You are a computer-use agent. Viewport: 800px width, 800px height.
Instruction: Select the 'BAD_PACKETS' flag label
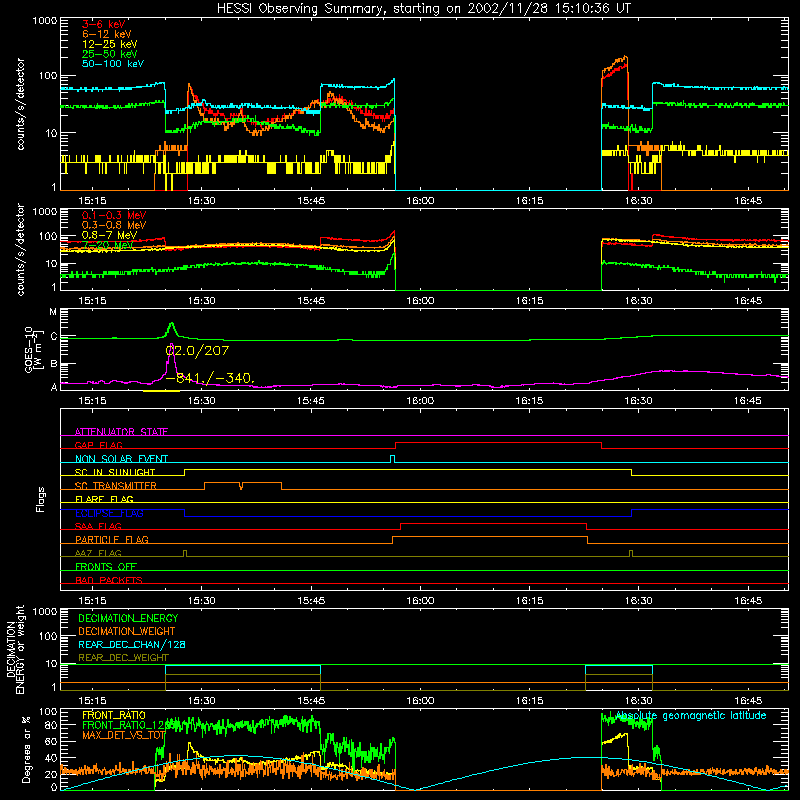[x=109, y=580]
